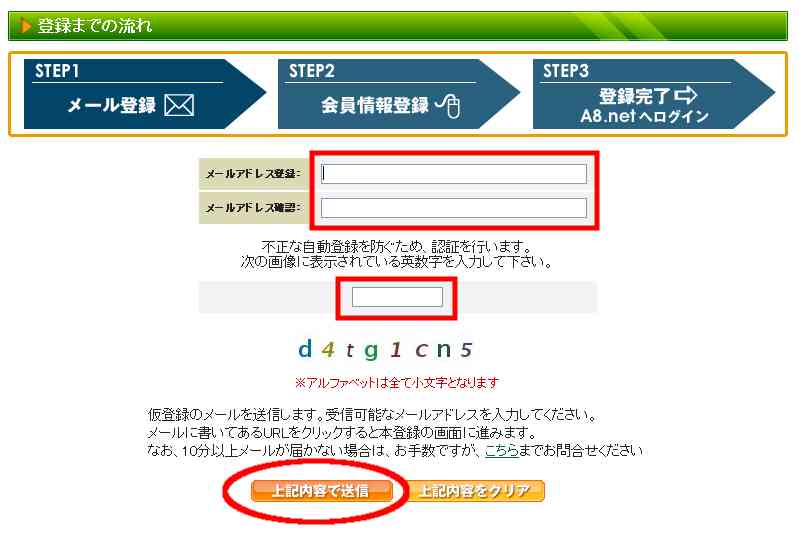Viewport: 799px width, 537px height.
Task: Open the こちら inquiry link
Action: [x=501, y=450]
